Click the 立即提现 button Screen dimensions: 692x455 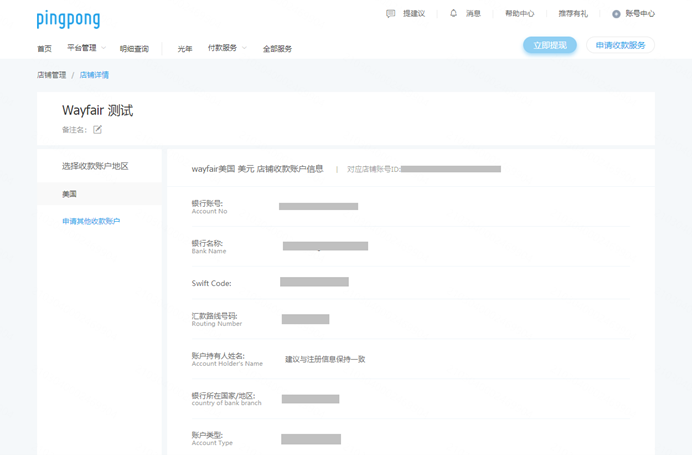550,45
